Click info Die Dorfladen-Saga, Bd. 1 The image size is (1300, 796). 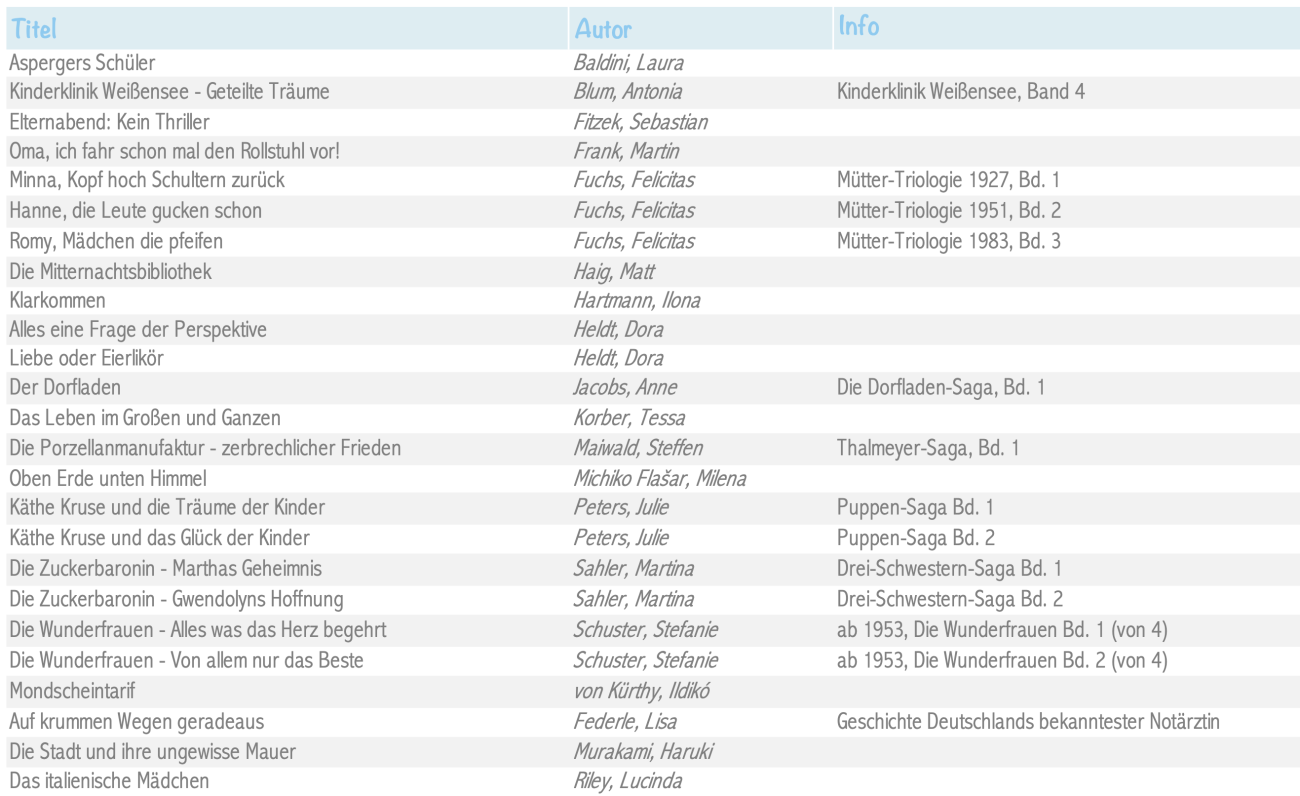pyautogui.click(x=940, y=388)
